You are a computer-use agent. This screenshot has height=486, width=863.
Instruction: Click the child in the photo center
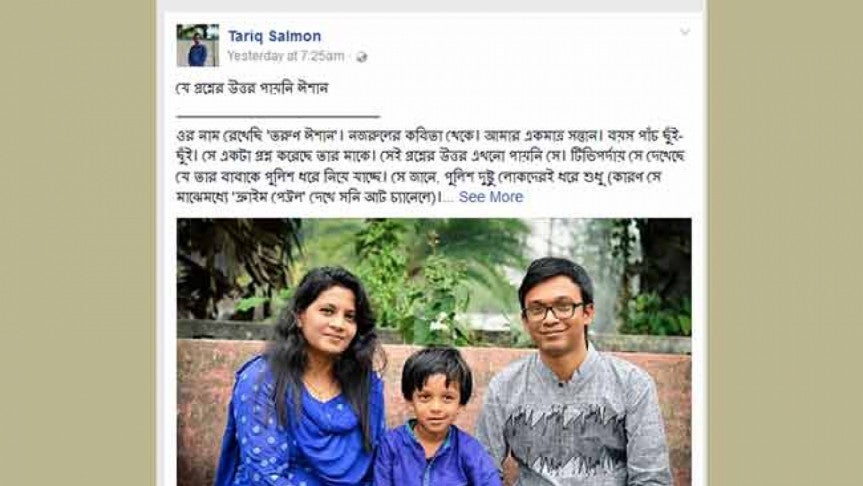pyautogui.click(x=435, y=417)
